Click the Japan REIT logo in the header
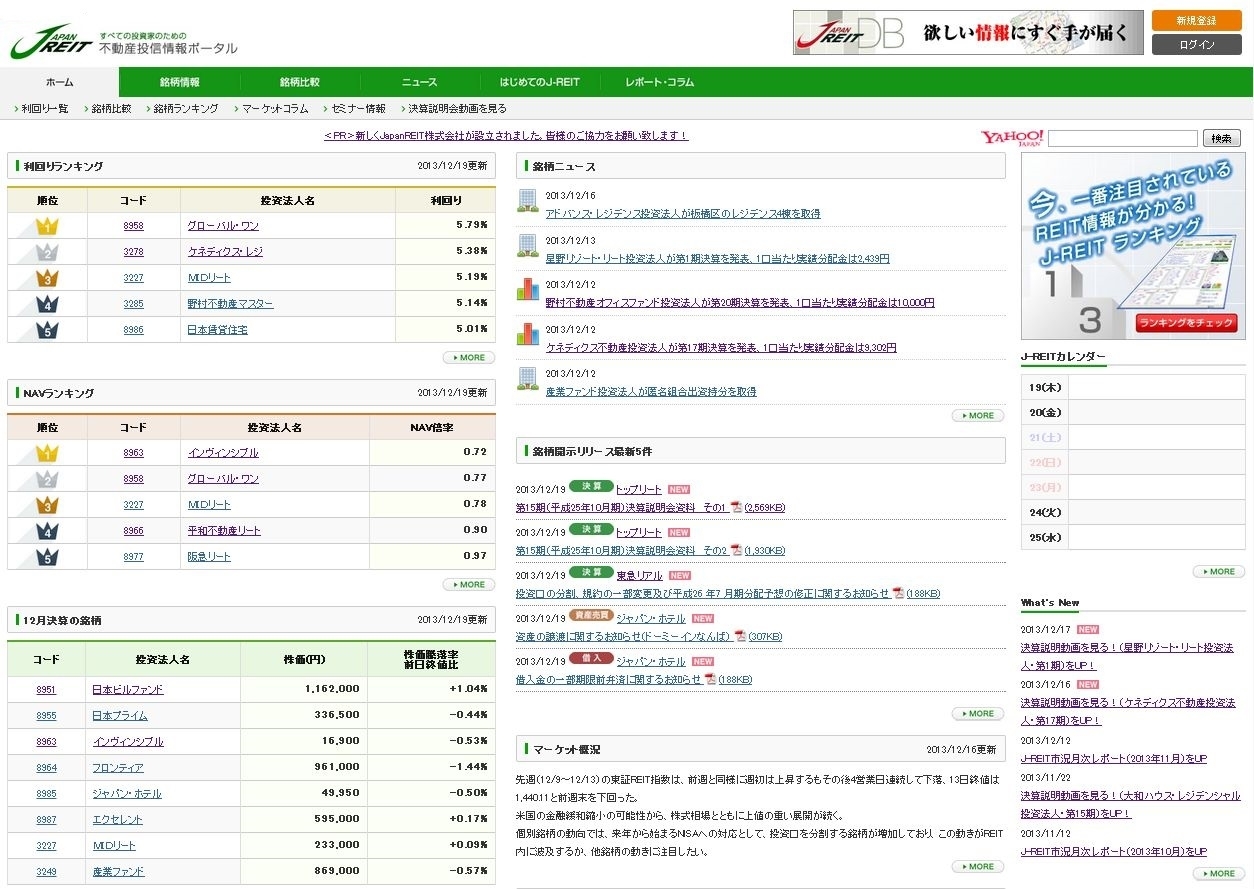The image size is (1254, 889). 52,41
